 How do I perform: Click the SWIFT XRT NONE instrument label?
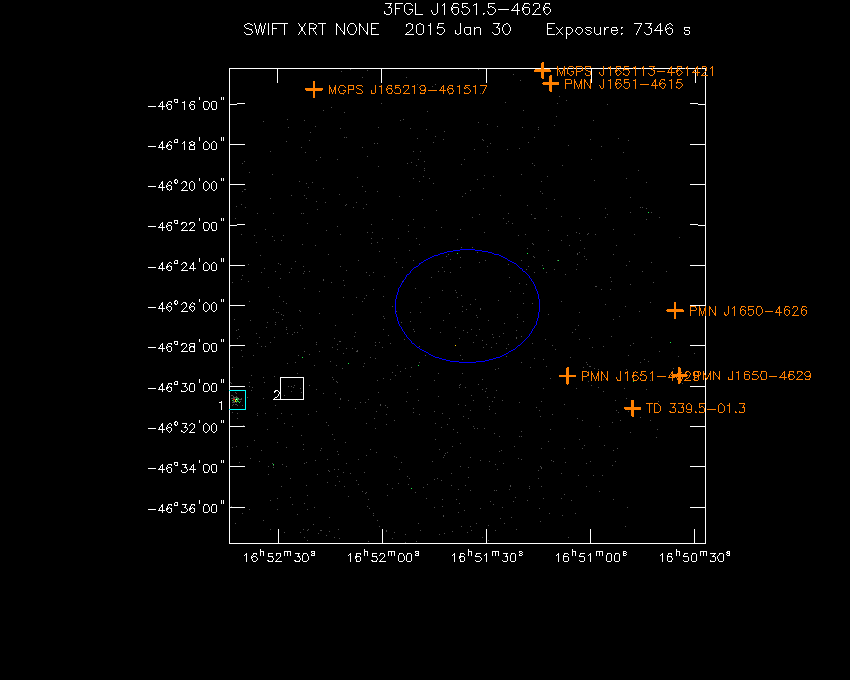point(311,29)
